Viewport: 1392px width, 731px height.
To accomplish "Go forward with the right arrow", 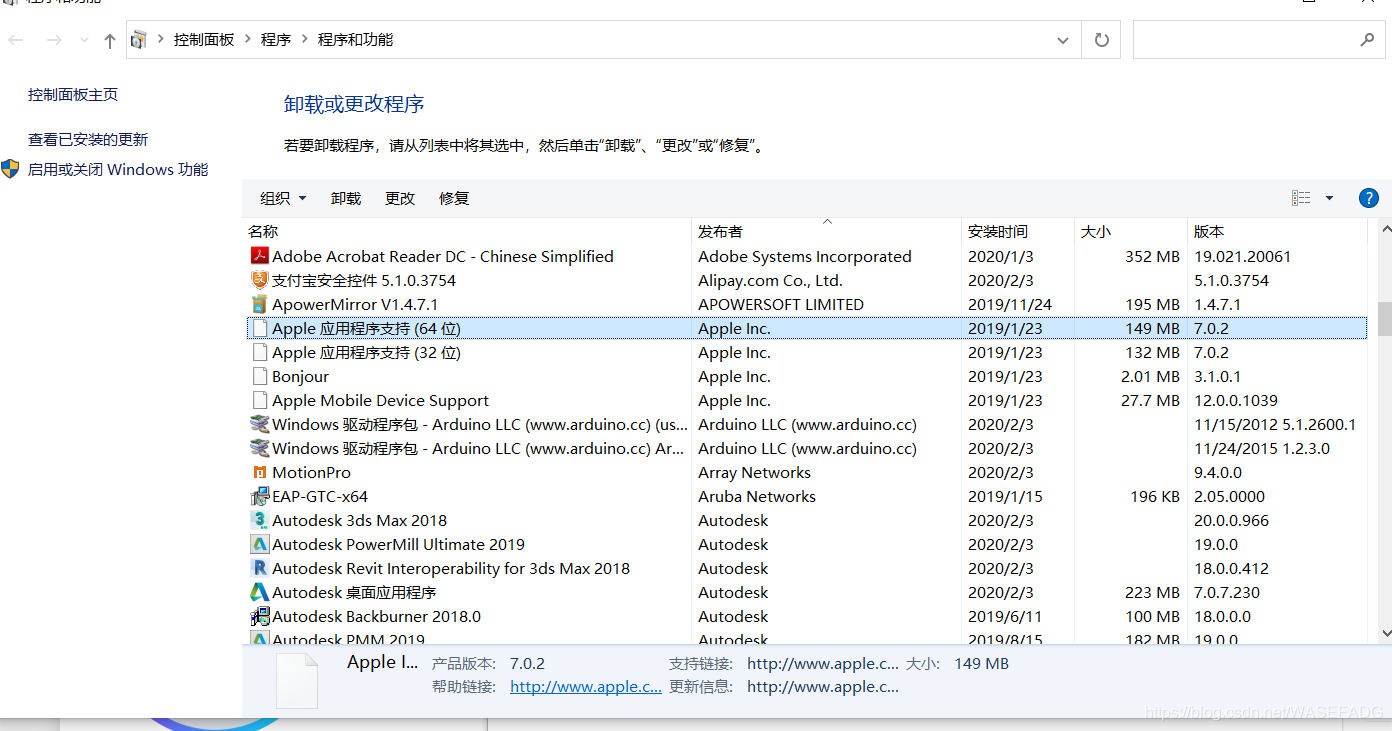I will tap(55, 40).
